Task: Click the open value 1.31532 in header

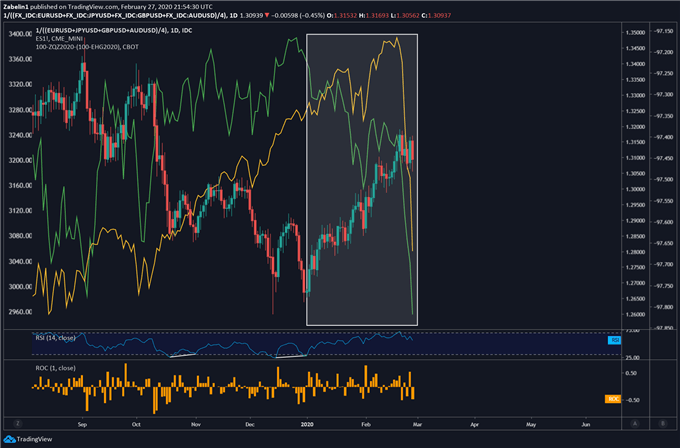Action: point(345,16)
